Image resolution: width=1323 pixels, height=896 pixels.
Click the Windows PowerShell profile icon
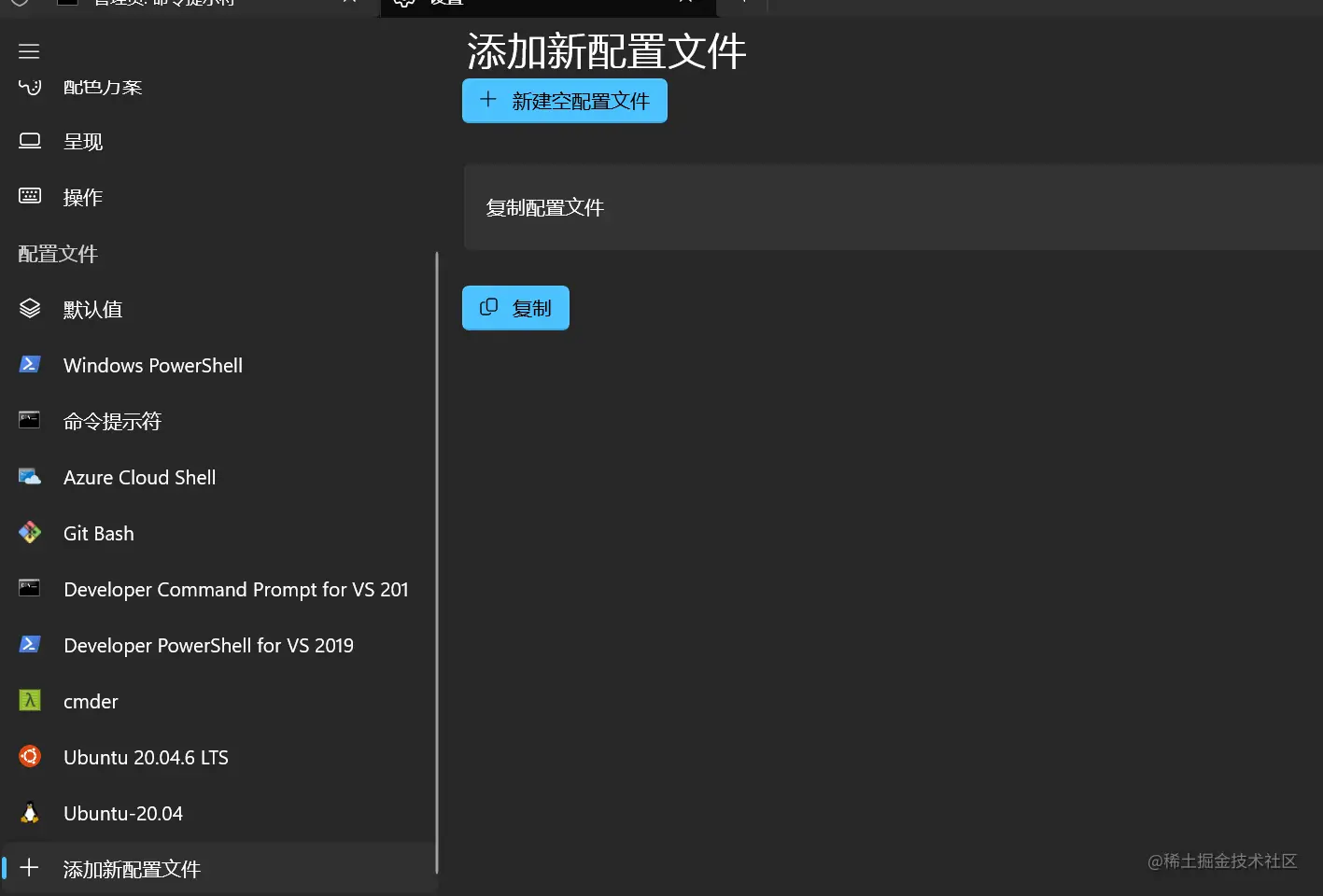[x=30, y=364]
